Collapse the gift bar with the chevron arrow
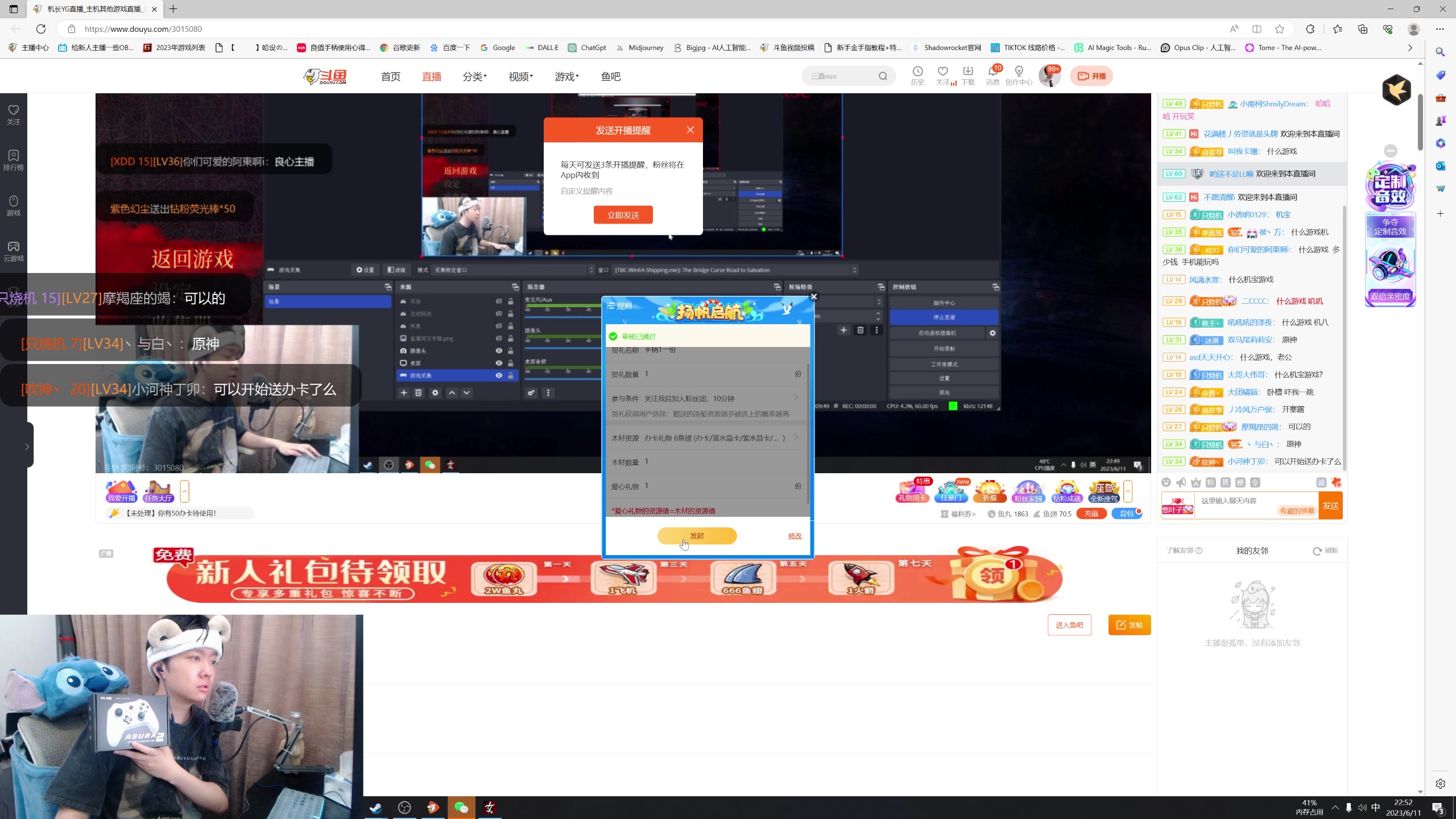Viewport: 1456px width, 819px height. (x=1128, y=491)
